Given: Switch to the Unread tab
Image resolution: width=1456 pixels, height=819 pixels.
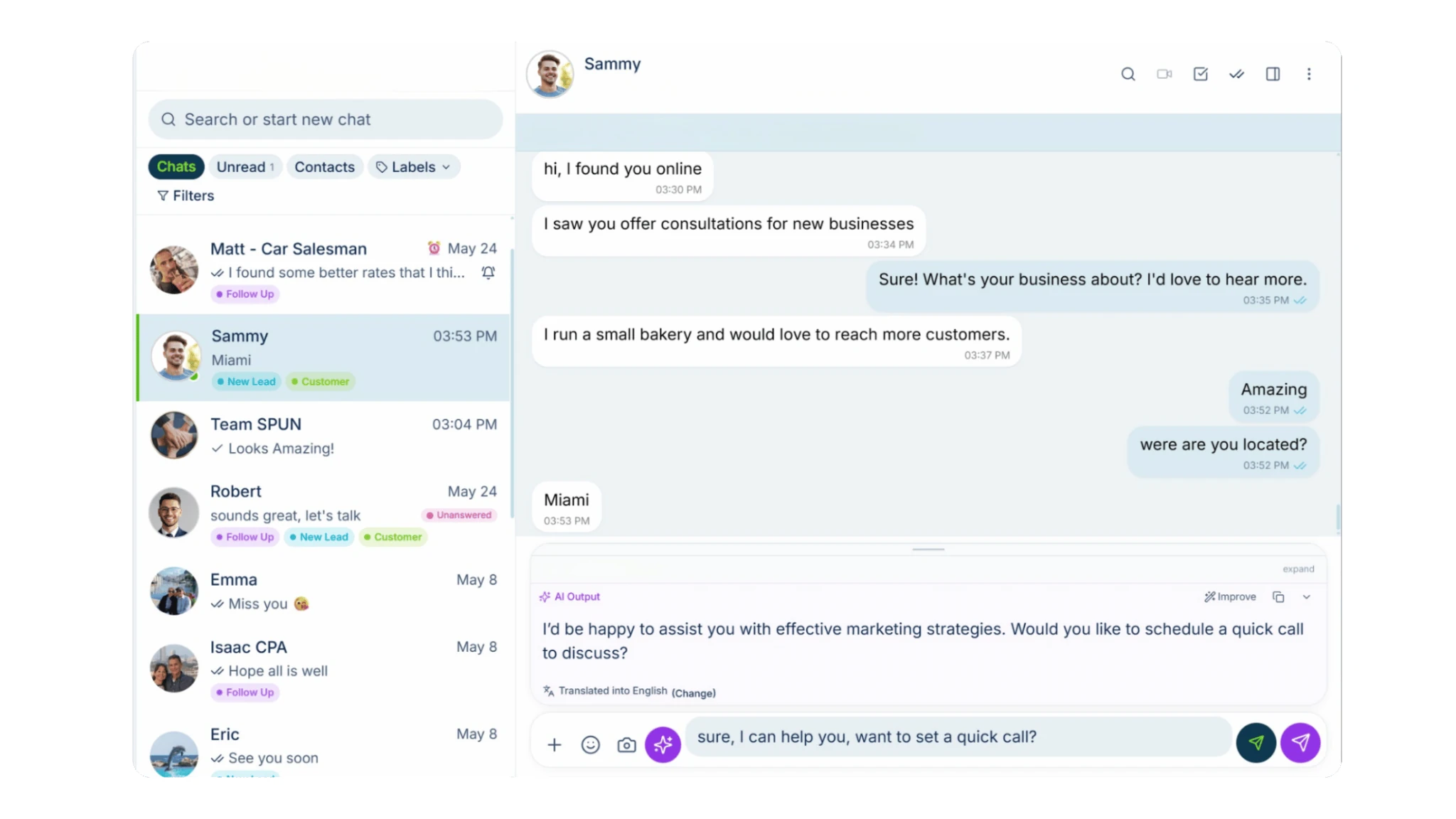Looking at the screenshot, I should [245, 167].
